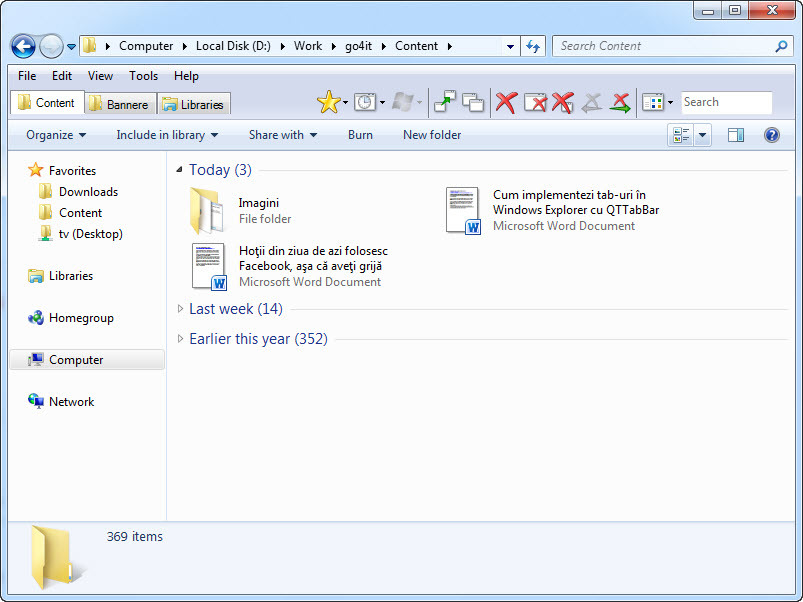Collapse the Today (3) group
The width and height of the screenshot is (803, 602).
click(x=179, y=169)
